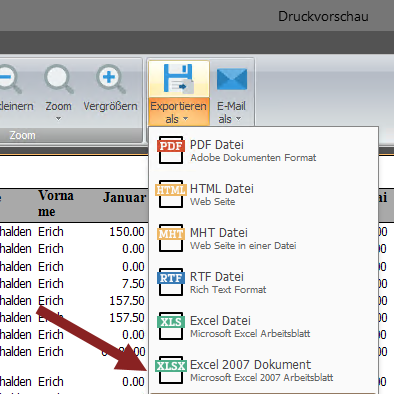Click the Zoom magnifier icon

(59, 79)
